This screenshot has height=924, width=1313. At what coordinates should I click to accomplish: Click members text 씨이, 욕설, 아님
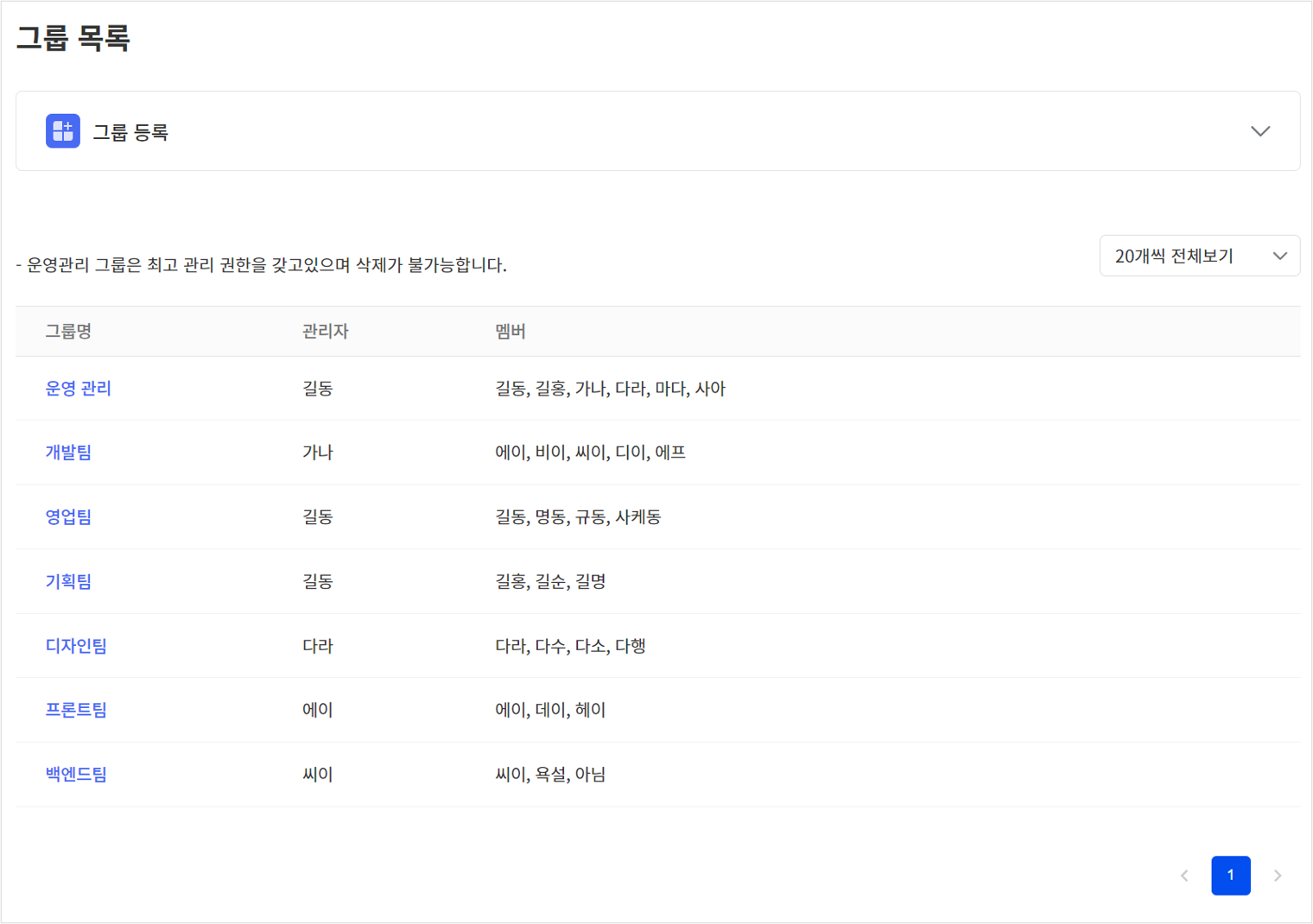click(550, 775)
